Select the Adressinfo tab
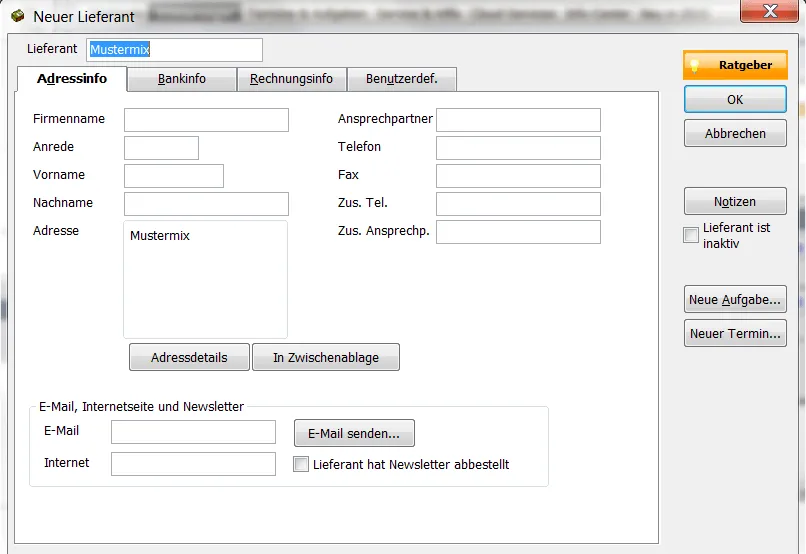806x554 pixels. point(72,79)
